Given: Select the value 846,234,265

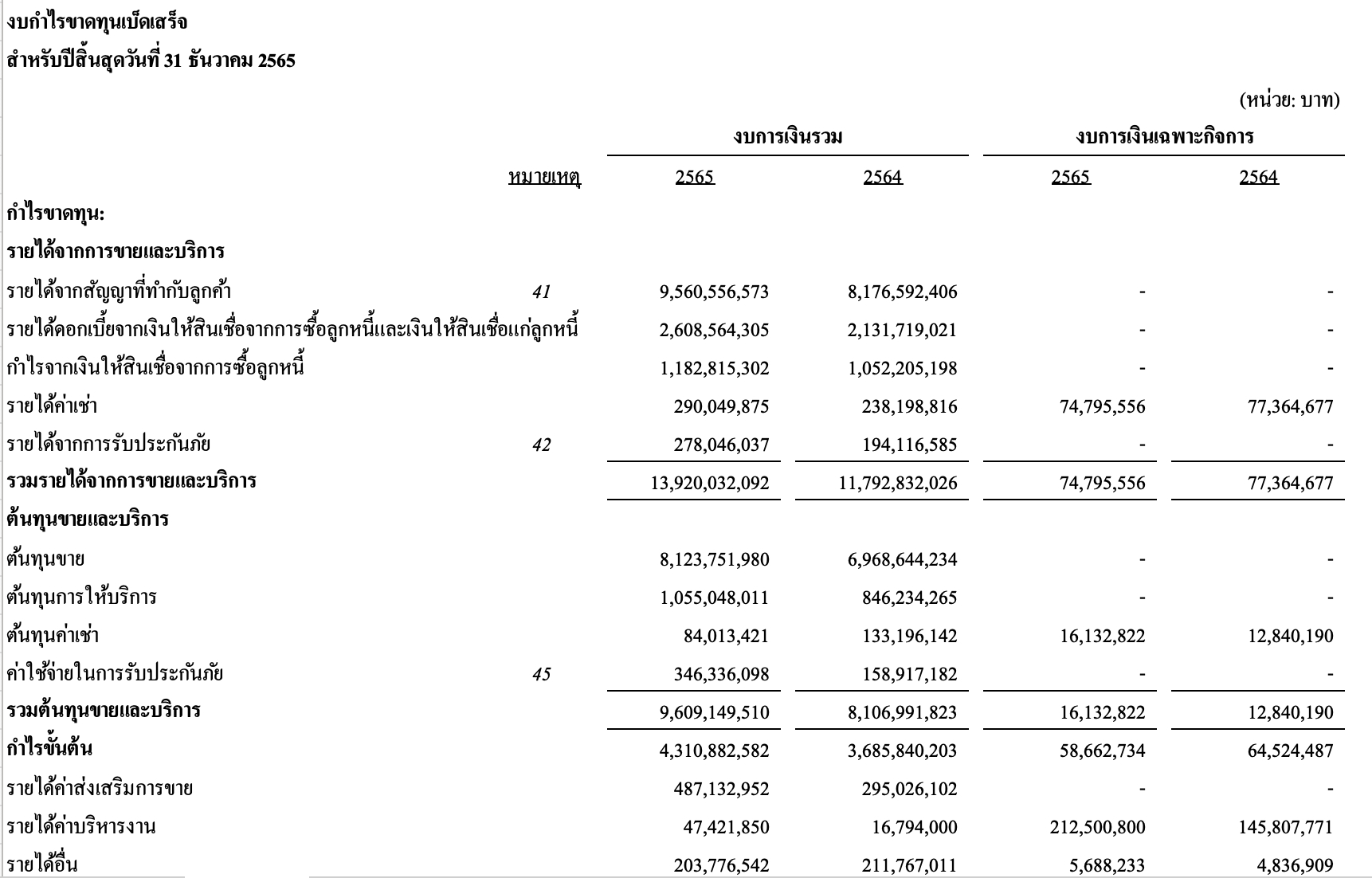Looking at the screenshot, I should coord(910,598).
